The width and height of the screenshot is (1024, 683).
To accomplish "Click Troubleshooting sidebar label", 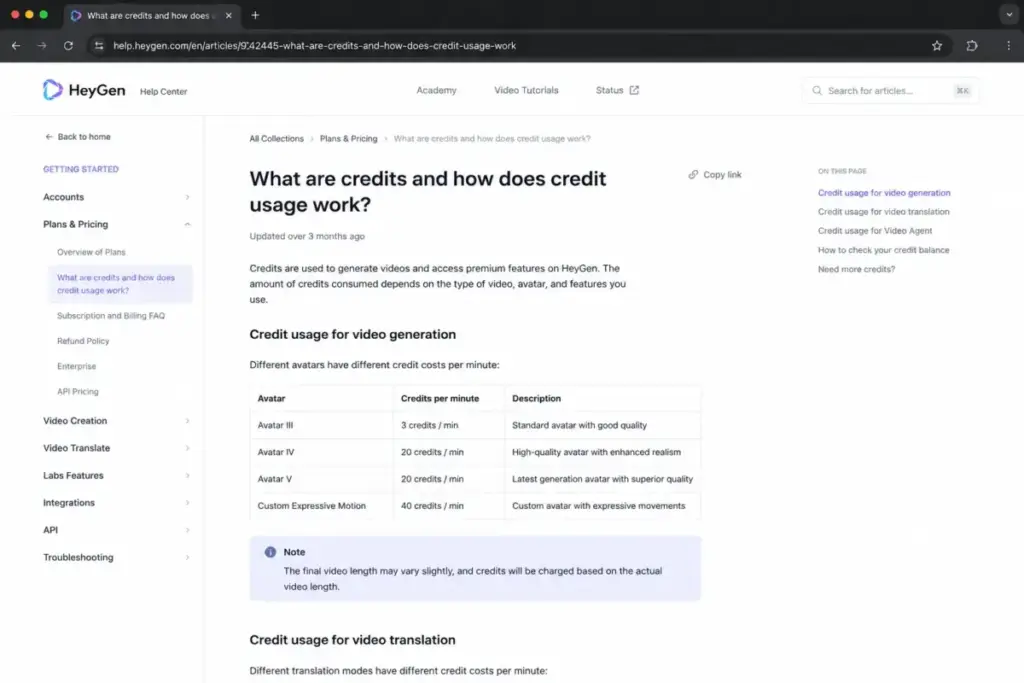I will (x=78, y=558).
